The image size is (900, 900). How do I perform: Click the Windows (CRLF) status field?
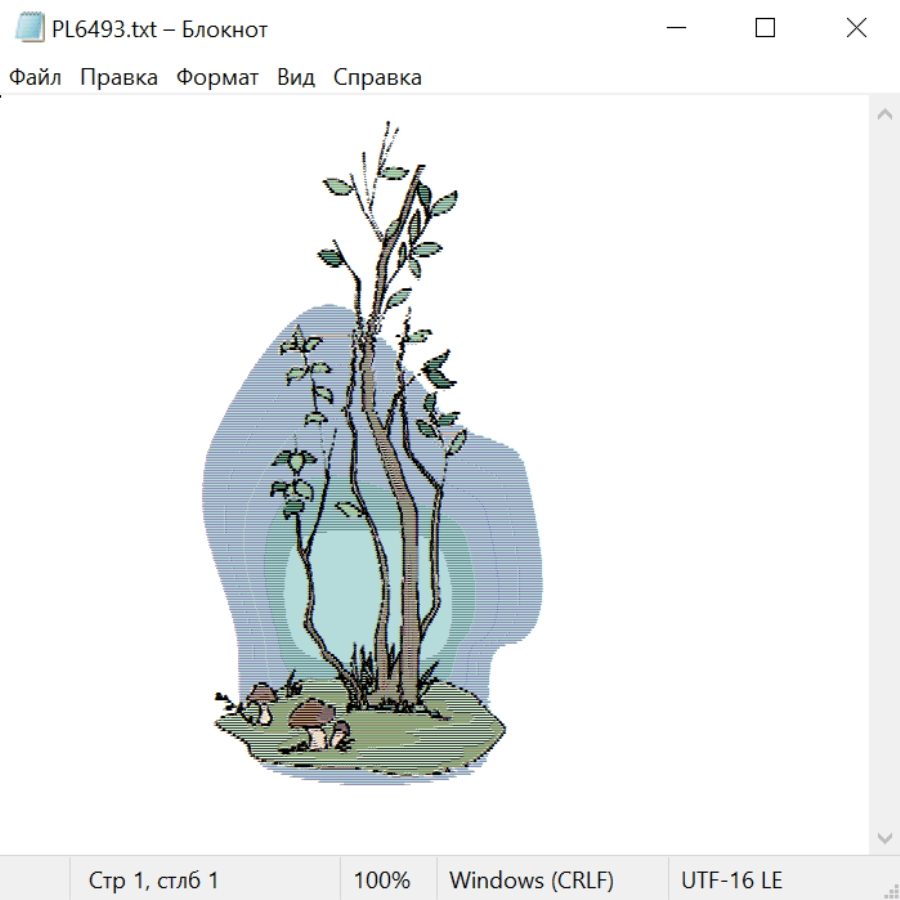(x=532, y=880)
